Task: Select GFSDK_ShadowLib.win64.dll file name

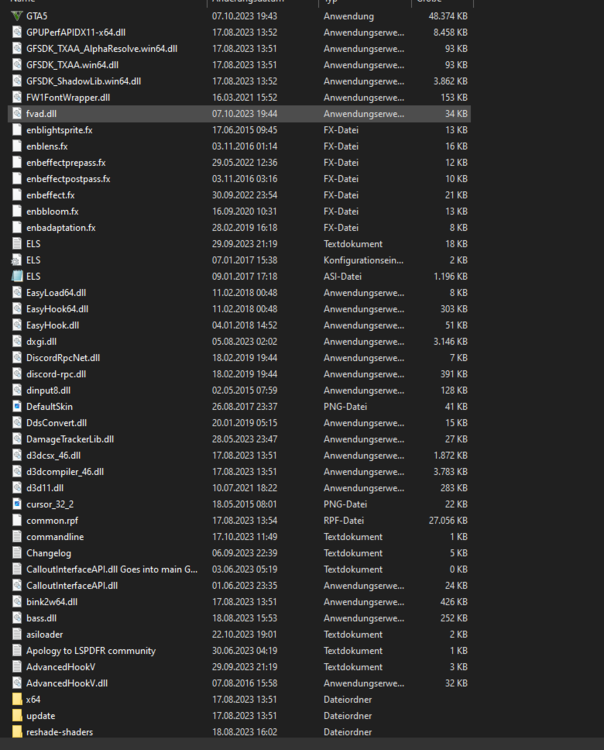Action: point(84,81)
